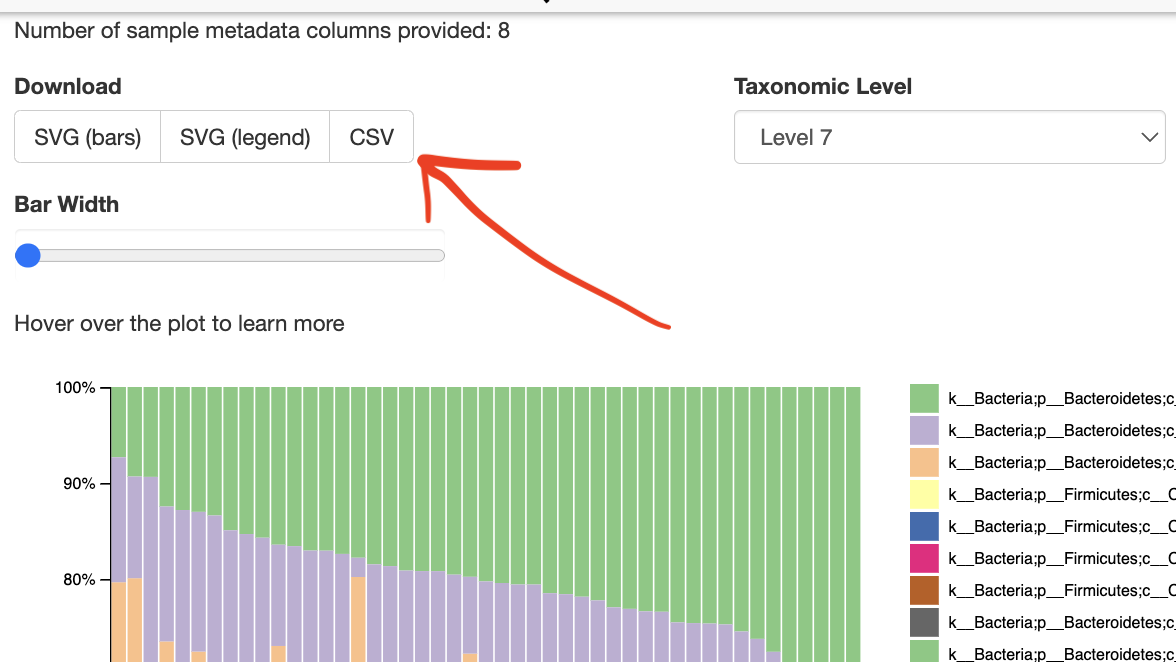Select the dark gray legend swatch

(x=924, y=622)
